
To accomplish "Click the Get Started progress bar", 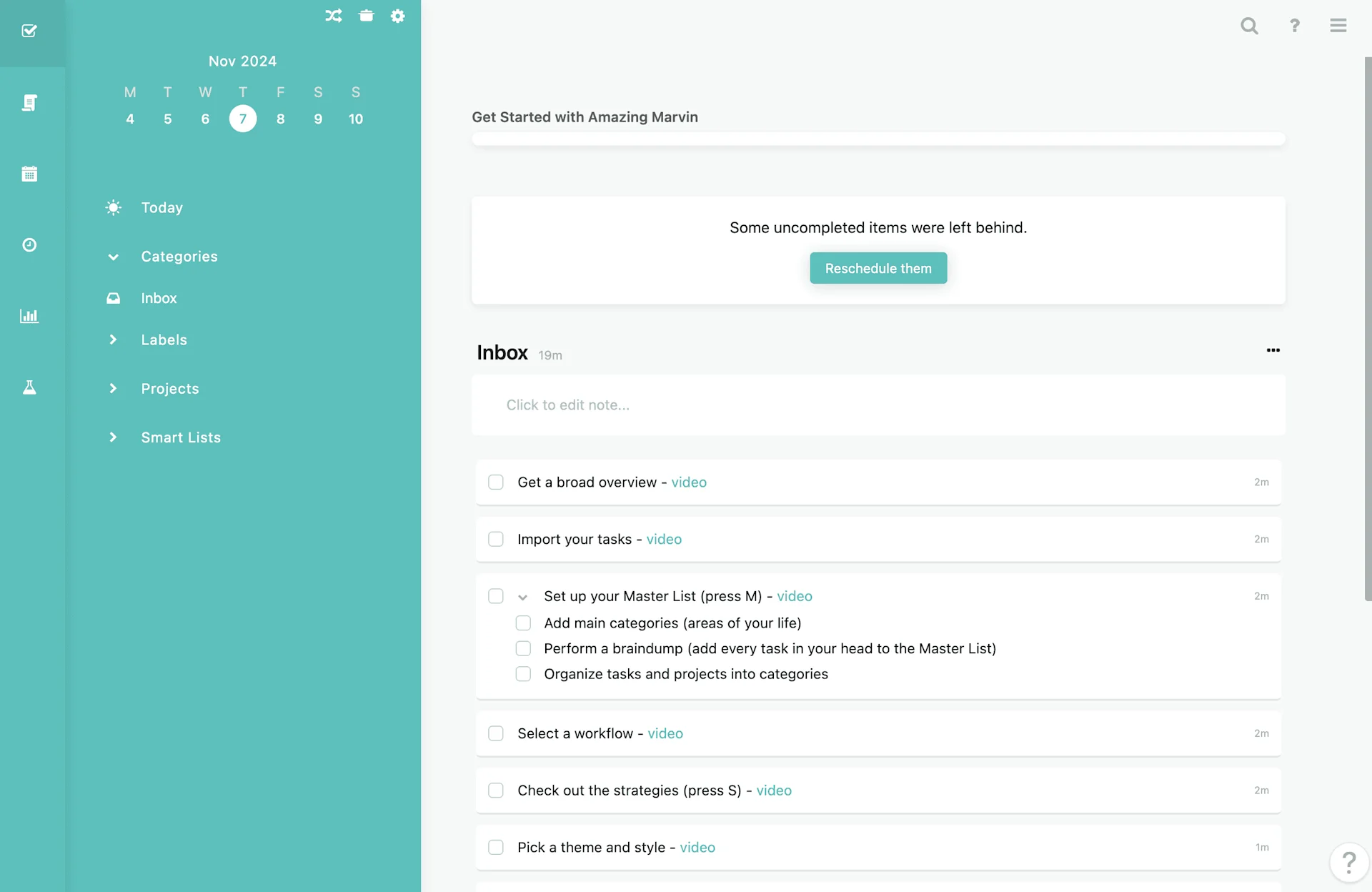I will pyautogui.click(x=878, y=139).
